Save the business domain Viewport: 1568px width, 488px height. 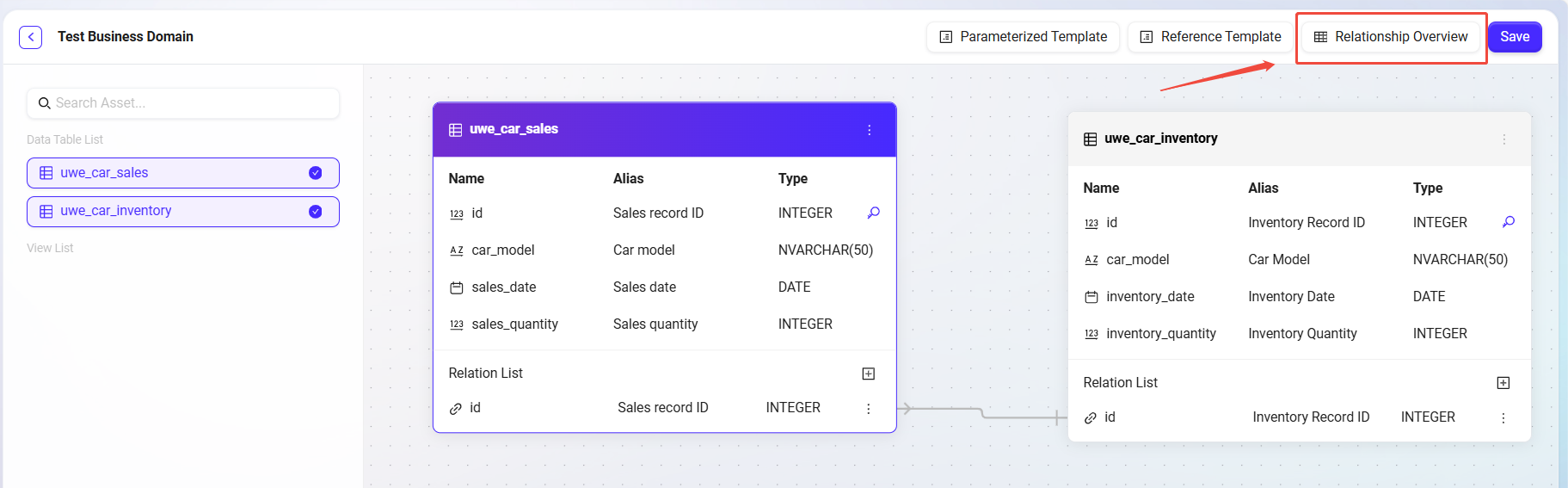(x=1514, y=37)
